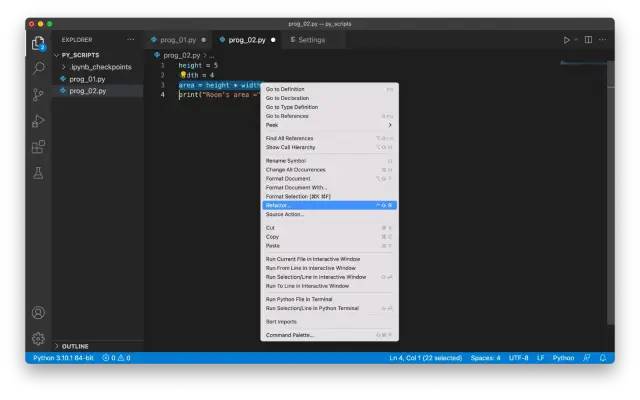Choose Format Selection
640x400 pixels.
pyautogui.click(x=329, y=196)
